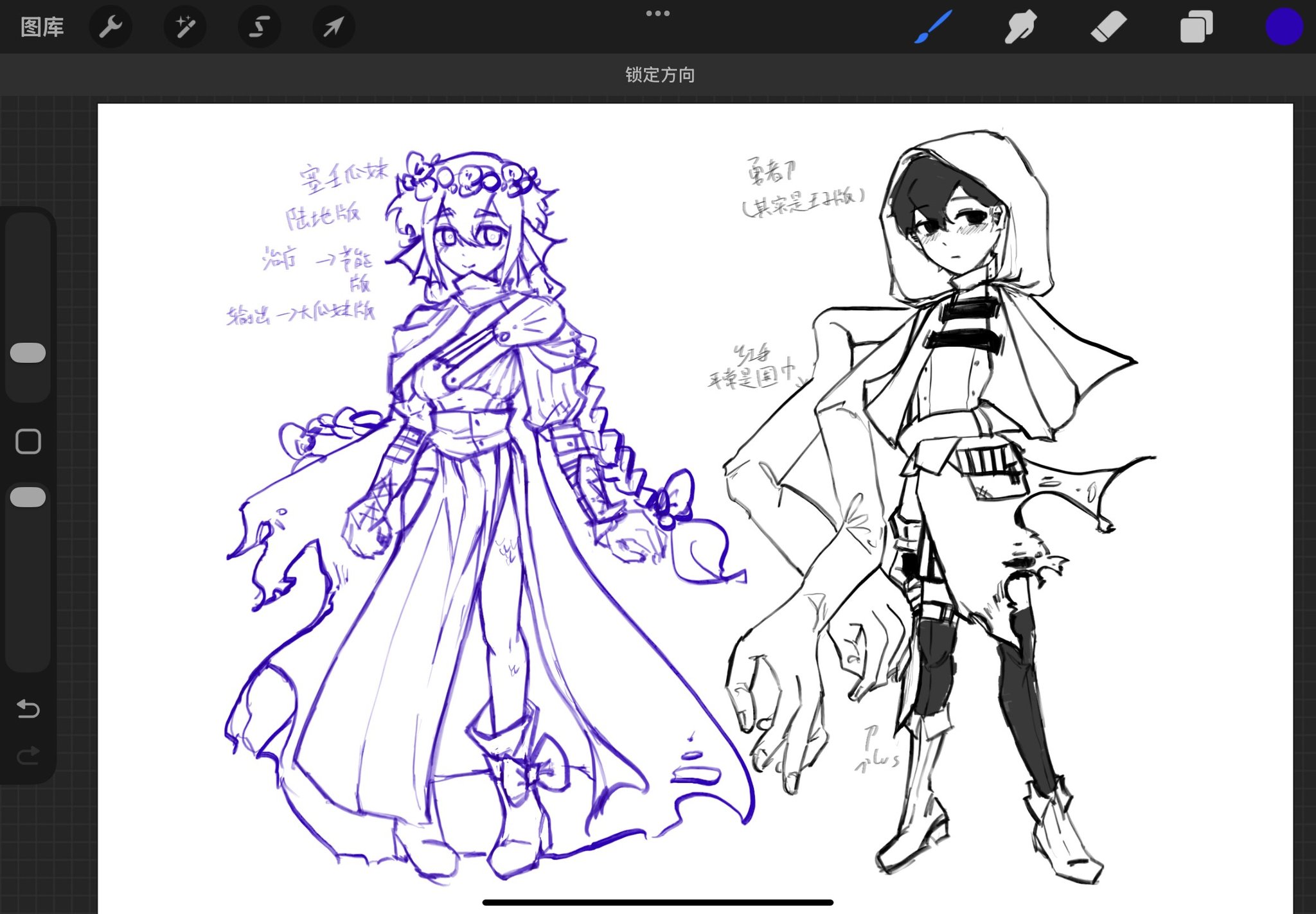Screen dimensions: 1316x914
Task: Select the Brush paint tool
Action: (932, 27)
